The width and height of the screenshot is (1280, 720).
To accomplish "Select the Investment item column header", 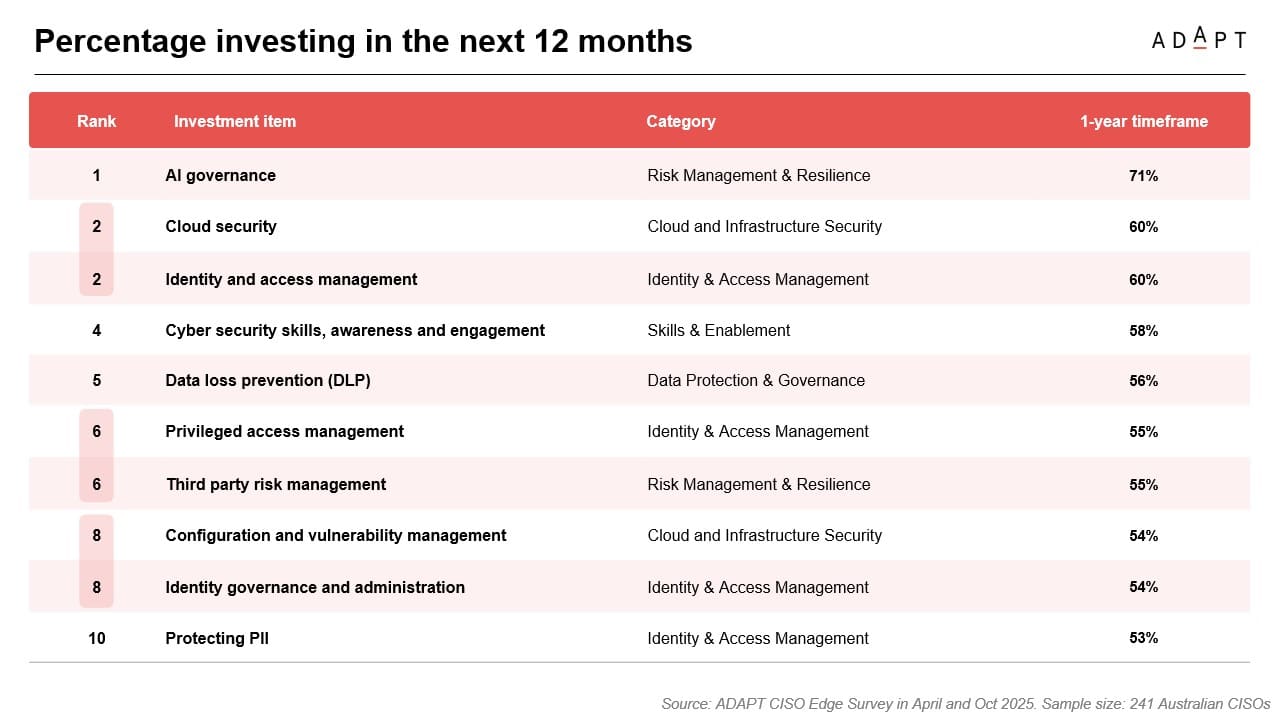I will click(235, 121).
